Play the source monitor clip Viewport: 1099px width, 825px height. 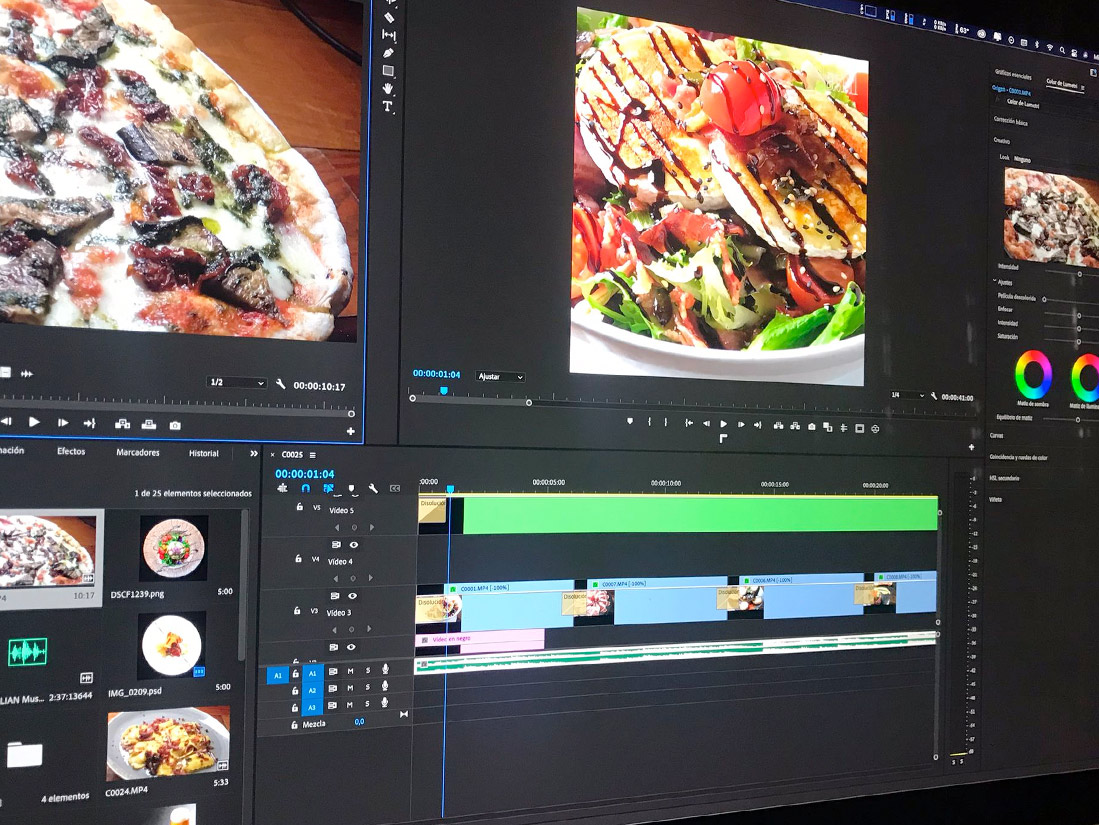[x=34, y=422]
